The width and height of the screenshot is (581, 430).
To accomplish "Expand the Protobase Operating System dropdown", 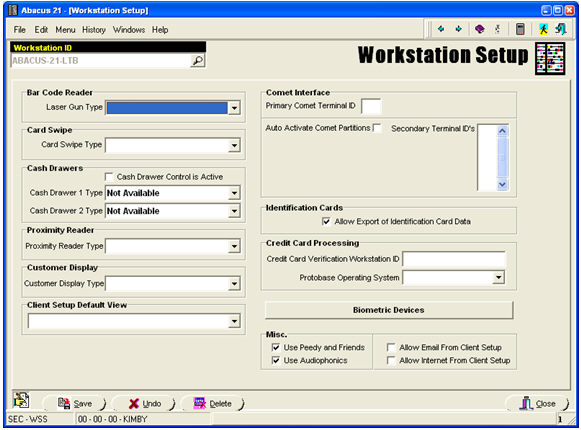I will point(499,277).
